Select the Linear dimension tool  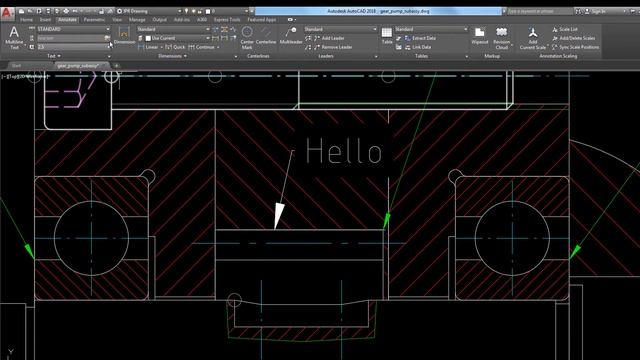[x=148, y=47]
